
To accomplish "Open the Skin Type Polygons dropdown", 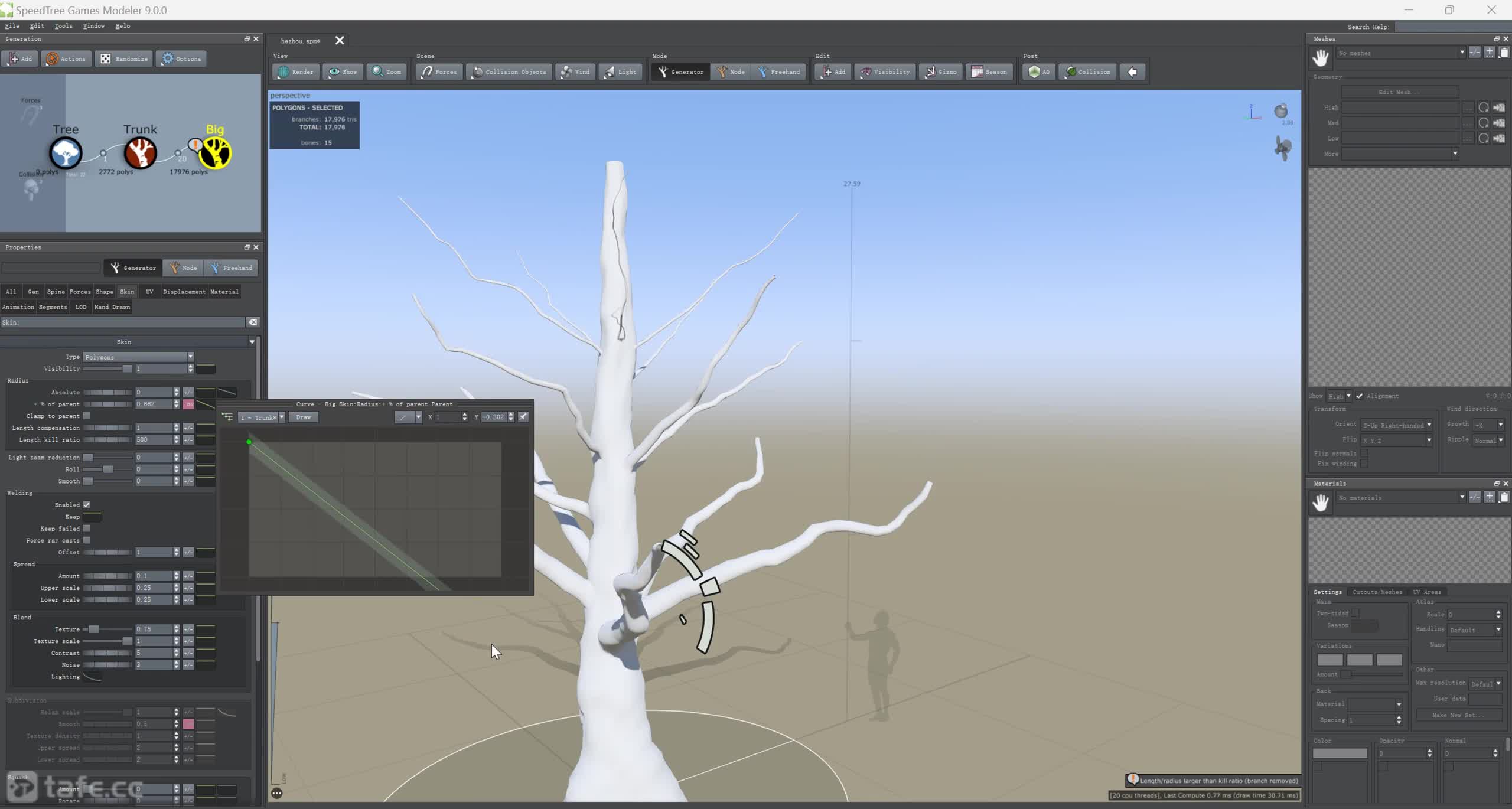I will click(138, 357).
